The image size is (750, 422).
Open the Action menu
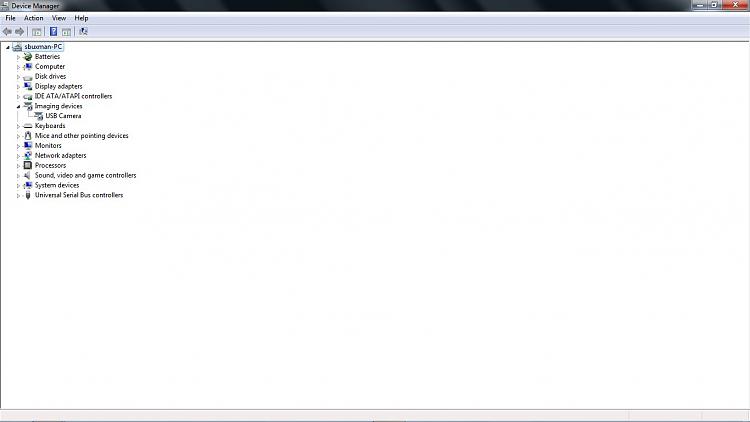[x=33, y=18]
